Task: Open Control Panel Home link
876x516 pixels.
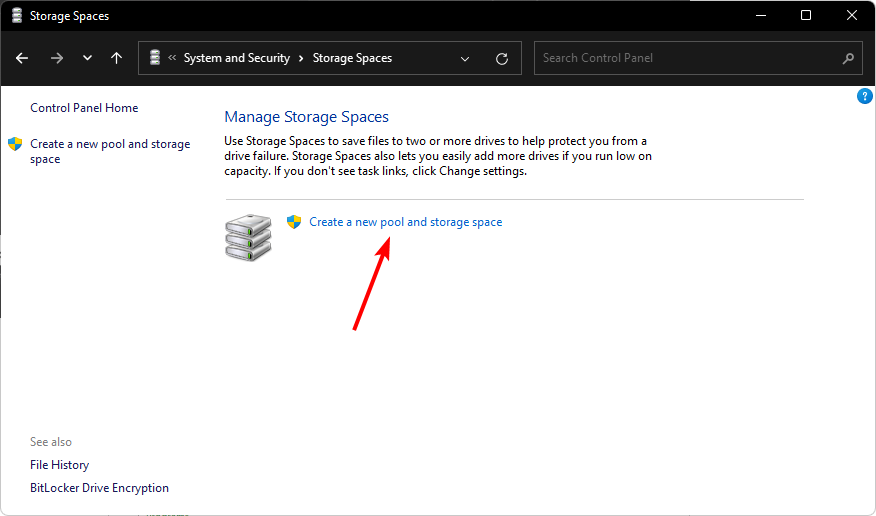Action: point(84,108)
